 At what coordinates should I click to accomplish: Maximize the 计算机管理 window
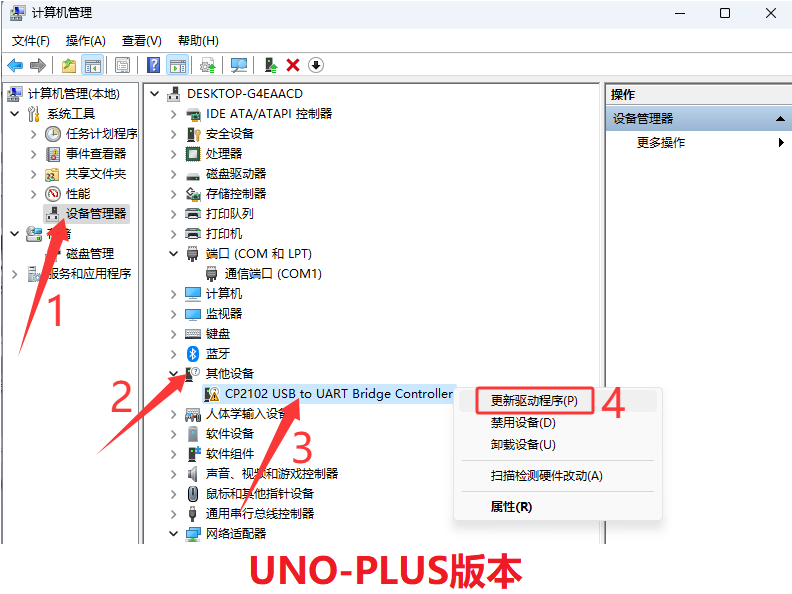point(725,13)
